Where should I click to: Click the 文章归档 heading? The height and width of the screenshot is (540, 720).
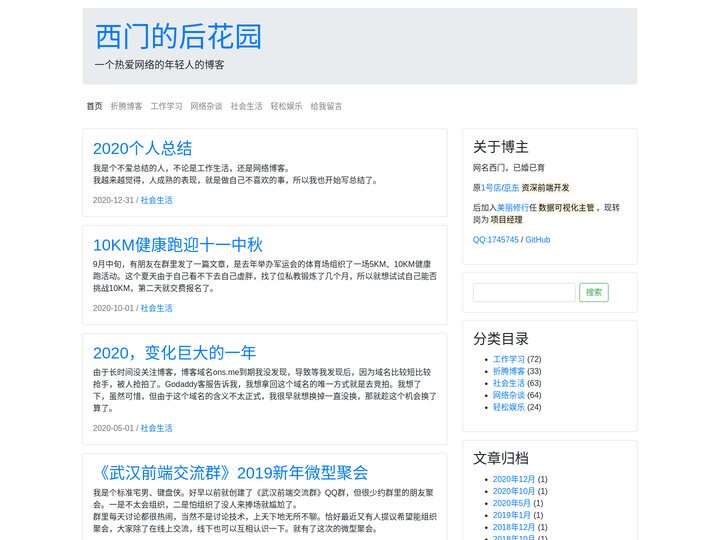coord(501,458)
